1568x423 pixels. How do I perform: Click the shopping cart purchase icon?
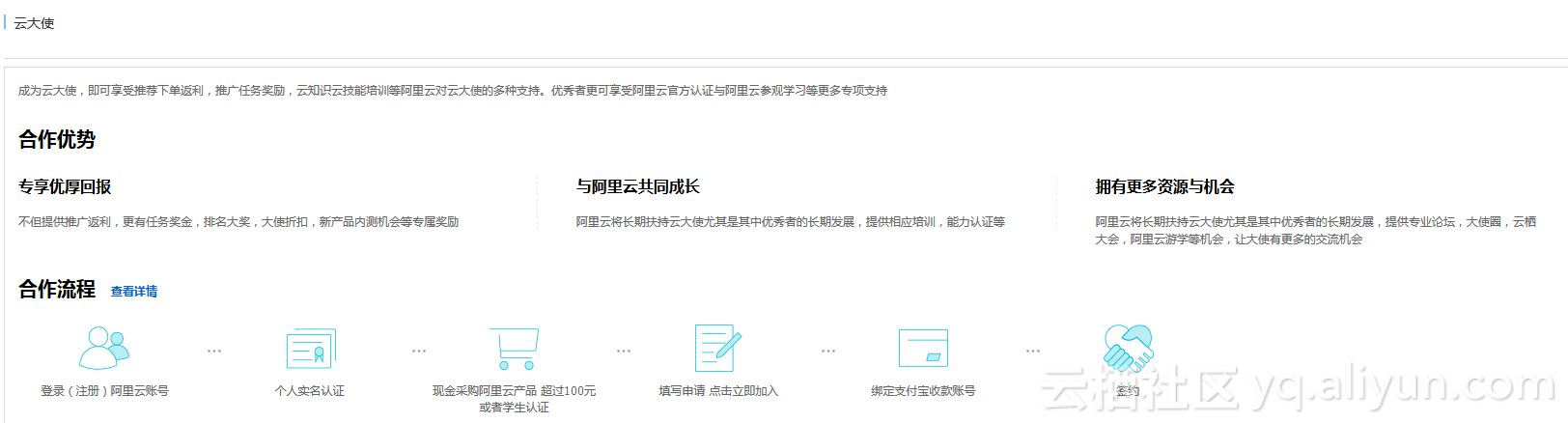(515, 349)
